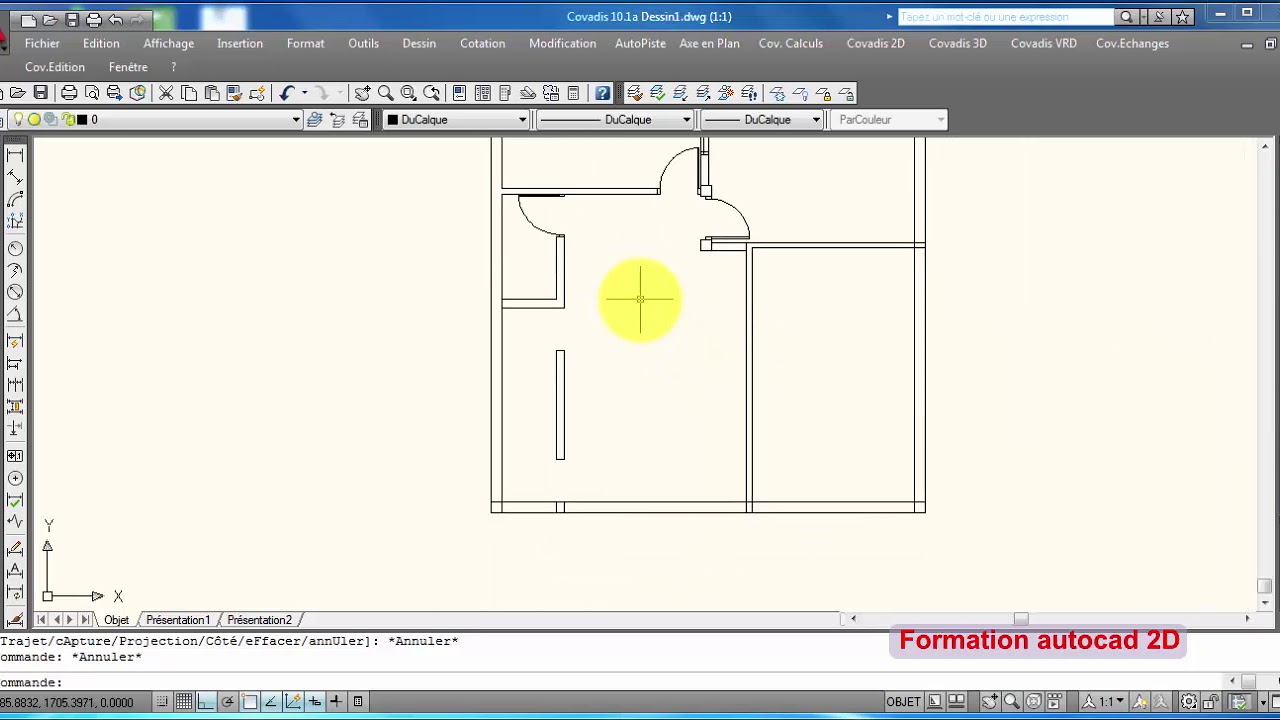Open the Dessin menu
This screenshot has height=720, width=1280.
(419, 43)
